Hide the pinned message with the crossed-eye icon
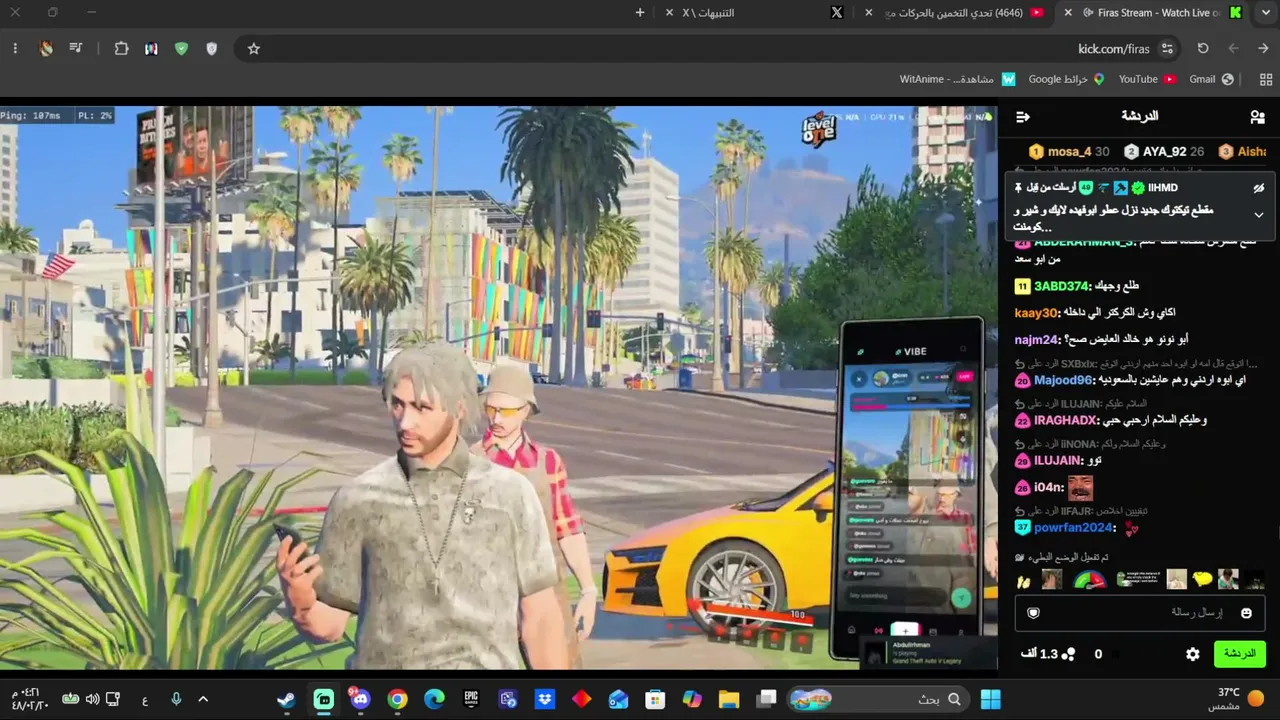The height and width of the screenshot is (720, 1280). [1259, 188]
